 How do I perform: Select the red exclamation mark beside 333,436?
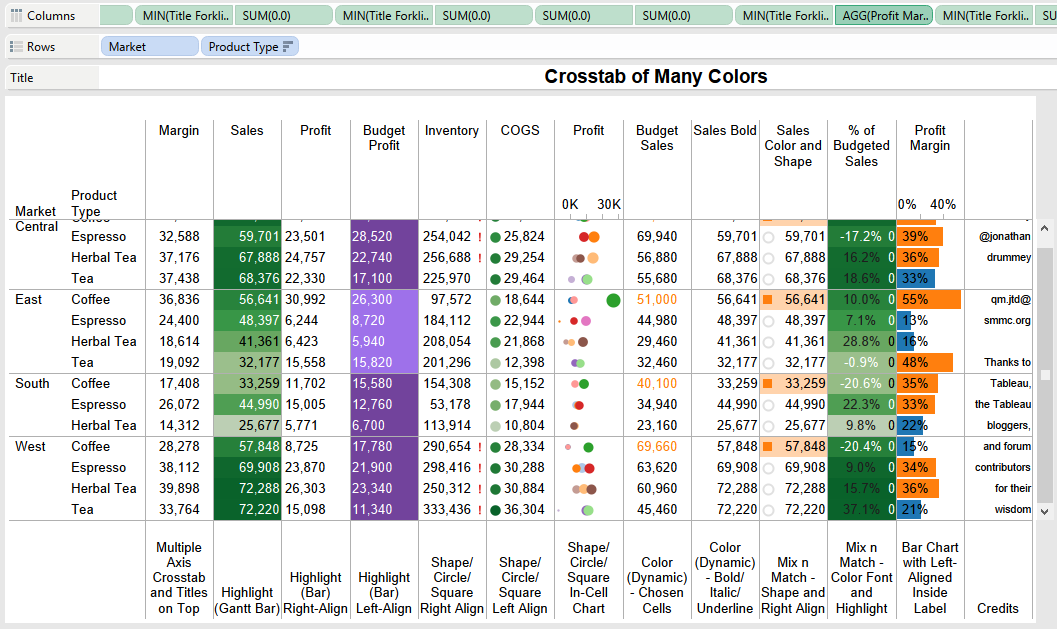(480, 509)
